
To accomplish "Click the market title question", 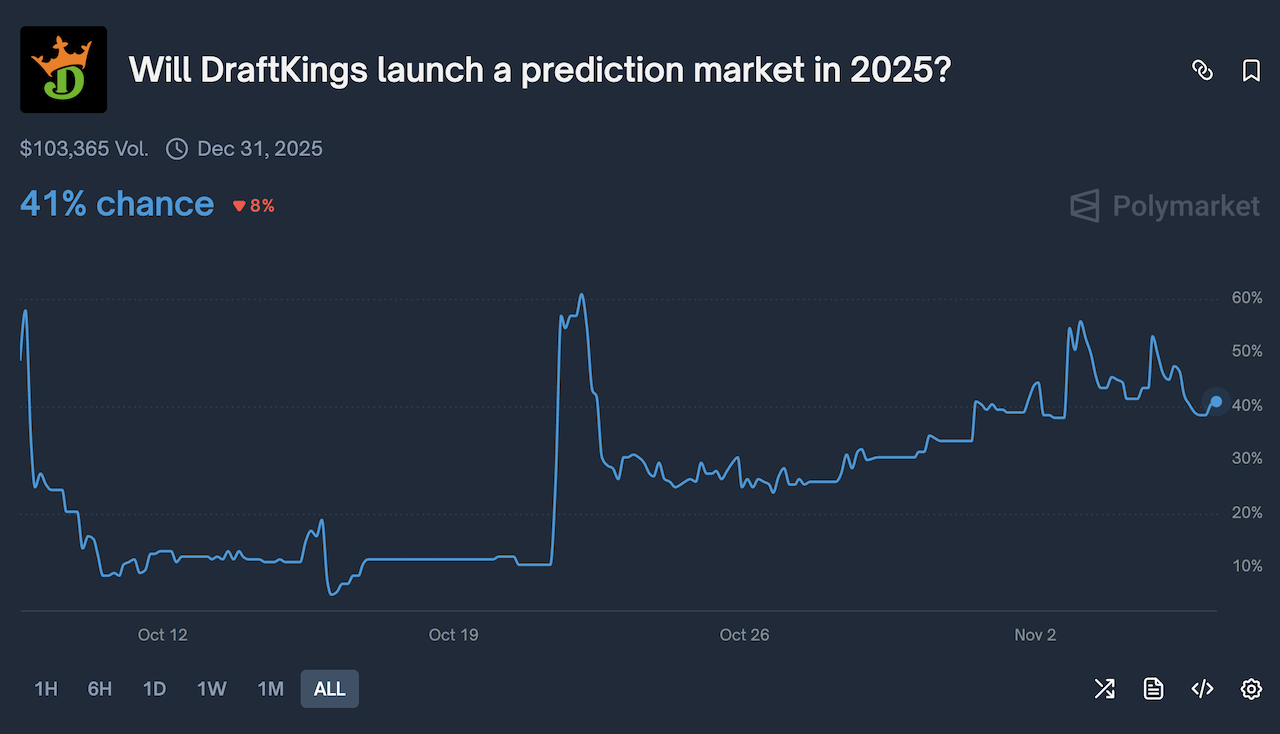I will tap(538, 70).
